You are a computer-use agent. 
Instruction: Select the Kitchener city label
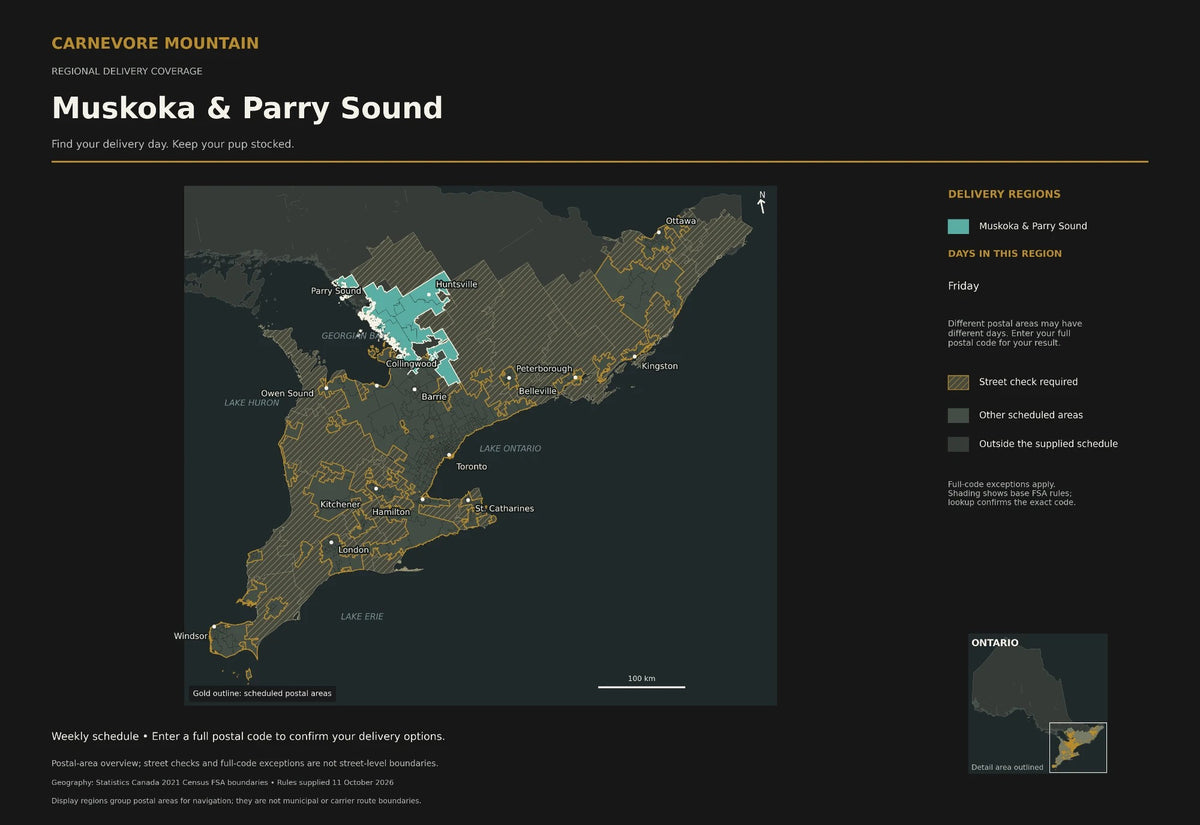point(340,505)
